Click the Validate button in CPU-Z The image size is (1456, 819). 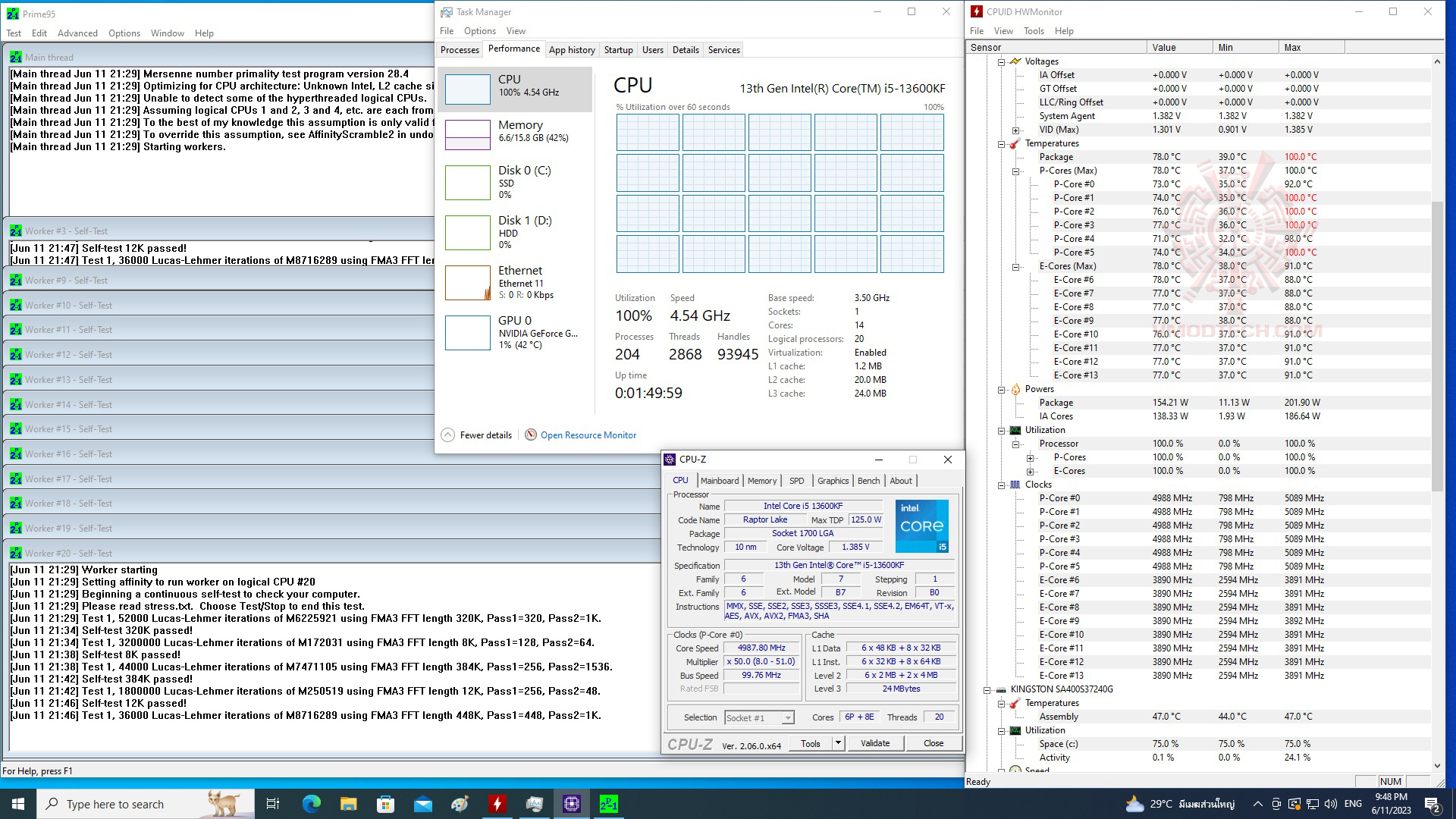point(875,743)
